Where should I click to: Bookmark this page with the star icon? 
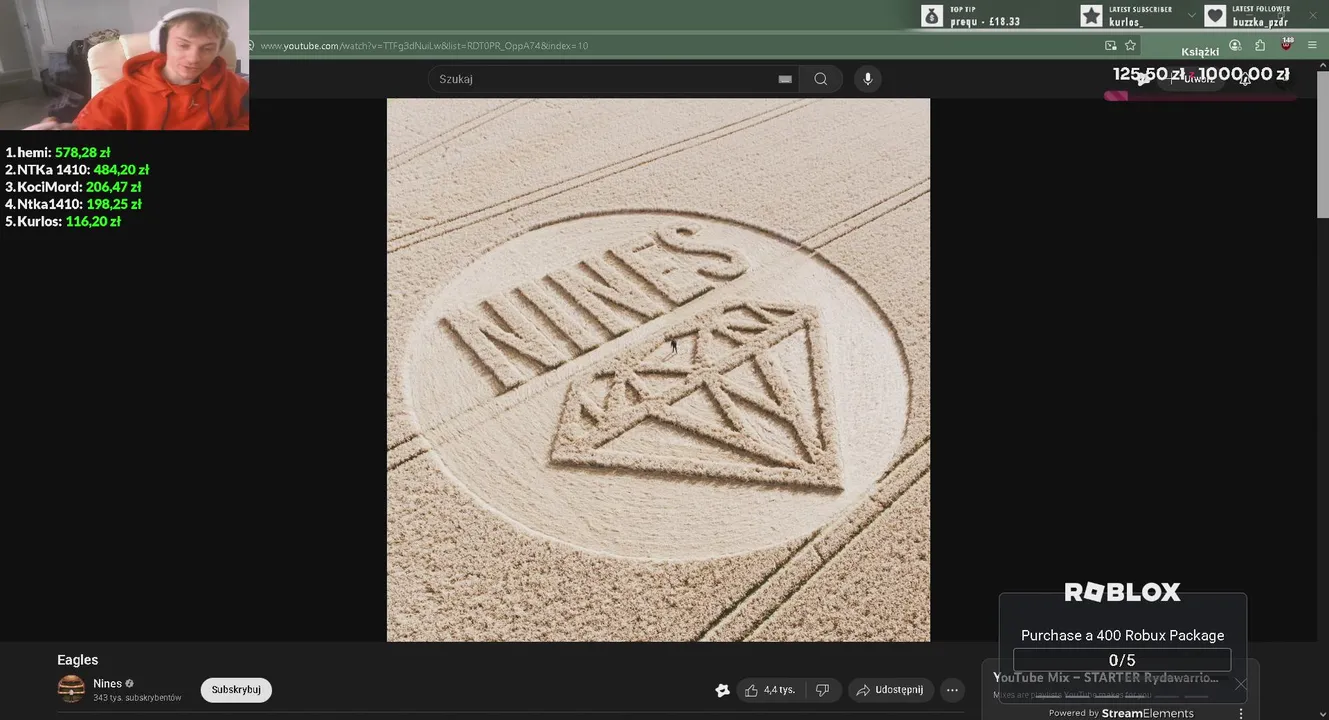click(1130, 45)
